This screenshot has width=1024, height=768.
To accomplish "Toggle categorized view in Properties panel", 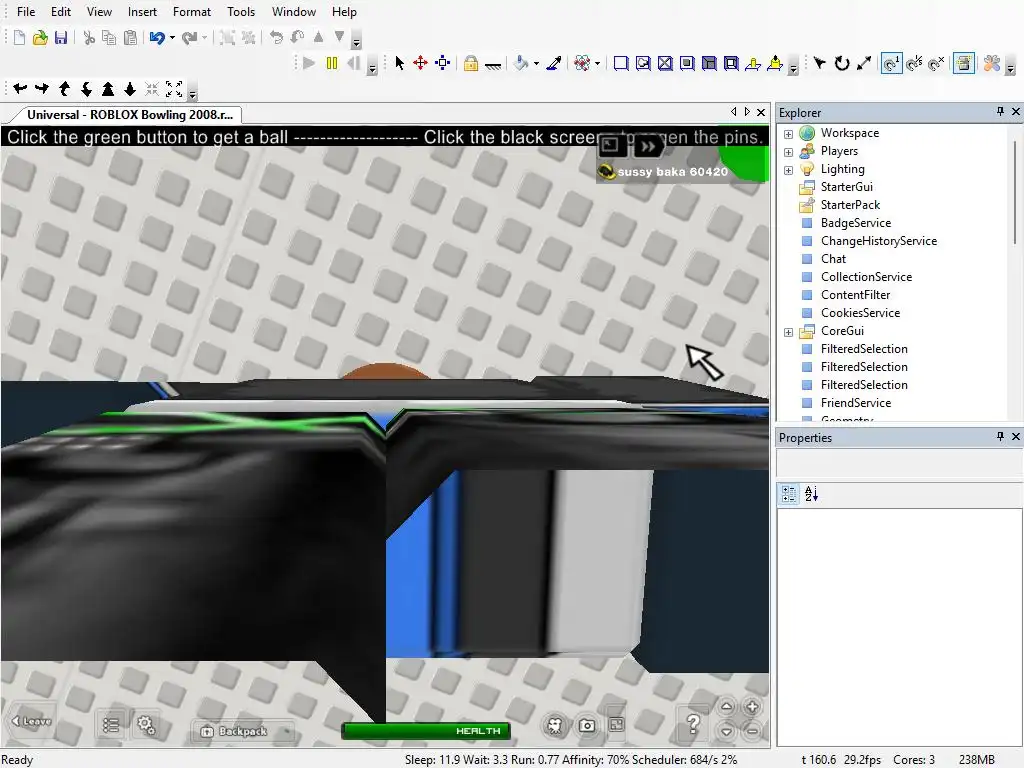I will [789, 494].
